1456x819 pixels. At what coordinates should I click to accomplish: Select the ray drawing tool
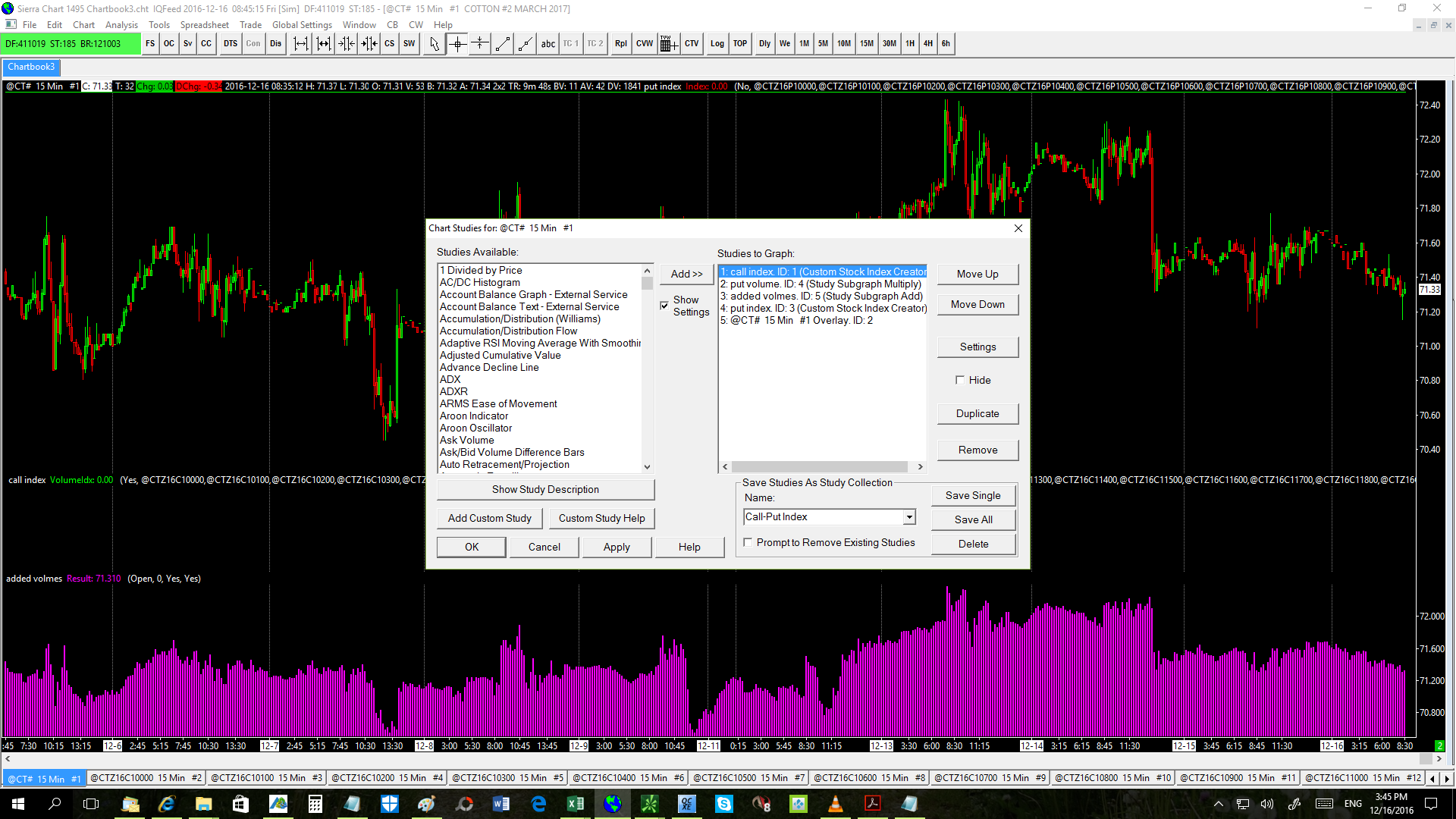tap(525, 44)
